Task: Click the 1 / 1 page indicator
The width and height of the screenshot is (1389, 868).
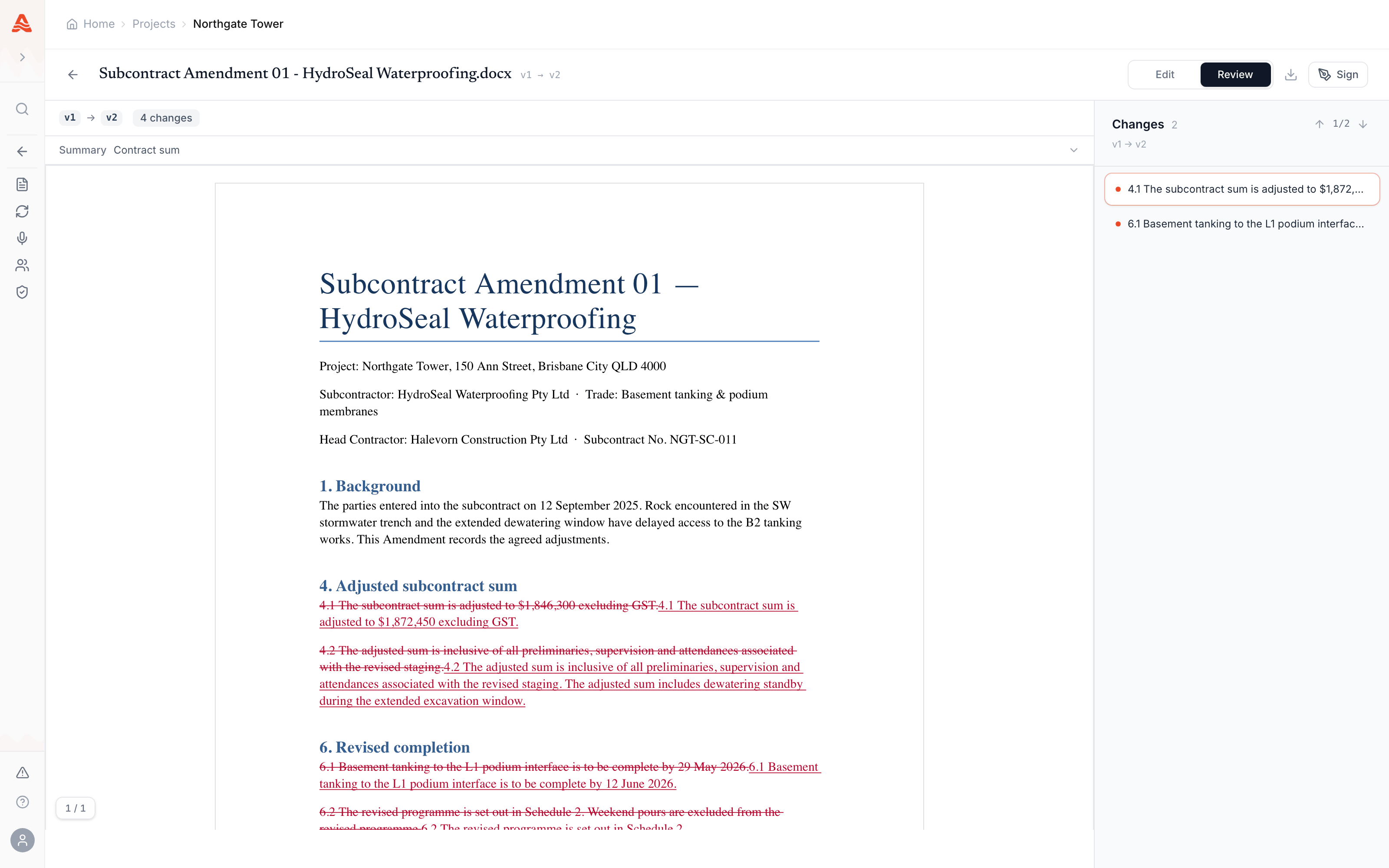Action: (x=75, y=808)
